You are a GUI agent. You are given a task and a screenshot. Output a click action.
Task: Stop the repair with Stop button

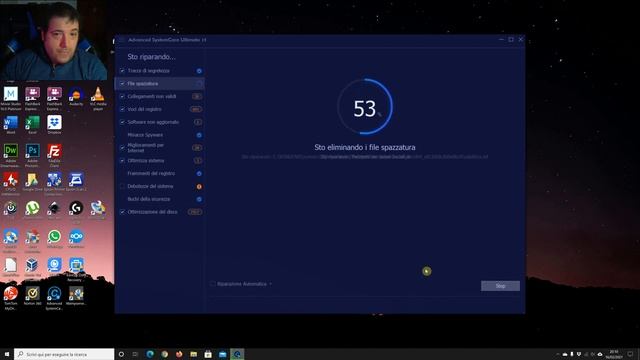click(x=500, y=286)
